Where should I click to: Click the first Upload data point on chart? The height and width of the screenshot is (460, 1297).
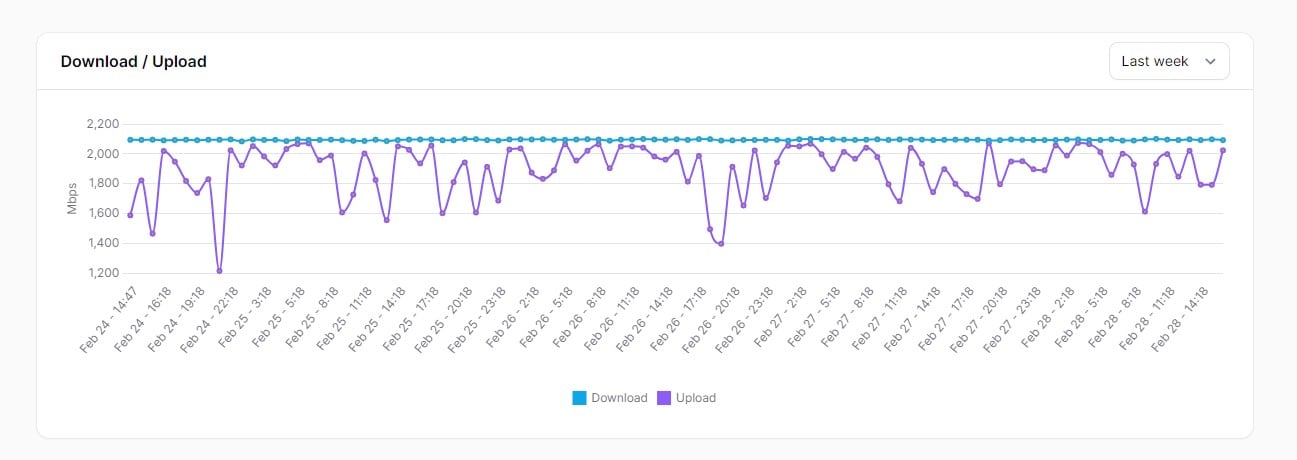pyautogui.click(x=130, y=215)
